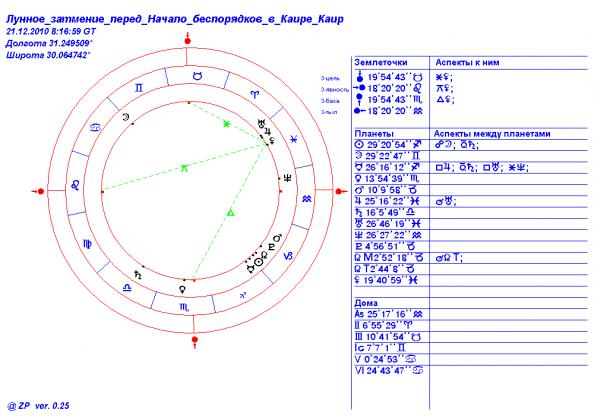Screen dimensions: 594x416
Task: Click the house VI row 24°43'47''
Action: click(389, 371)
